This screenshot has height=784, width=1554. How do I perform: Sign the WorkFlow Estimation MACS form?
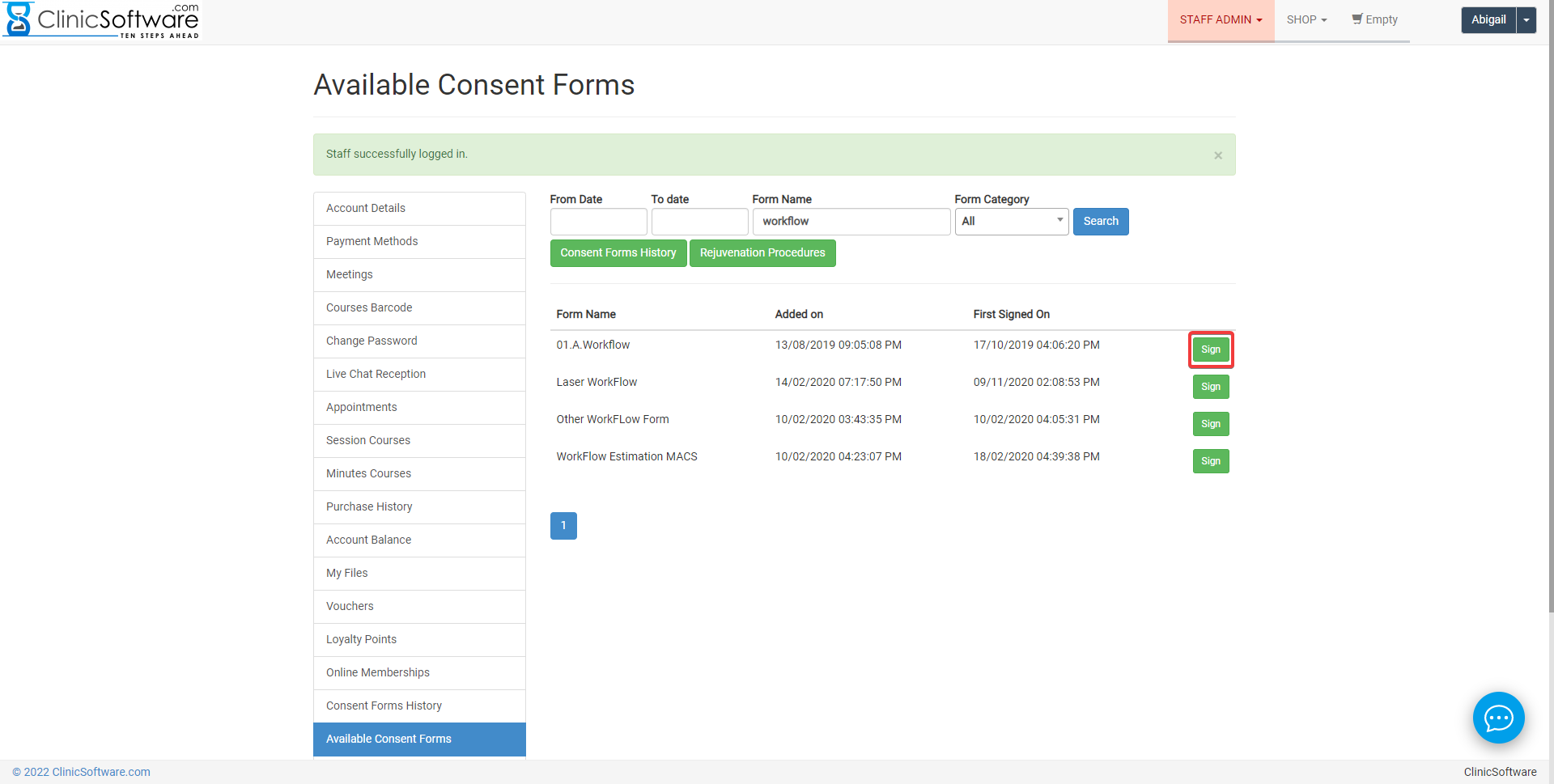[x=1210, y=461]
